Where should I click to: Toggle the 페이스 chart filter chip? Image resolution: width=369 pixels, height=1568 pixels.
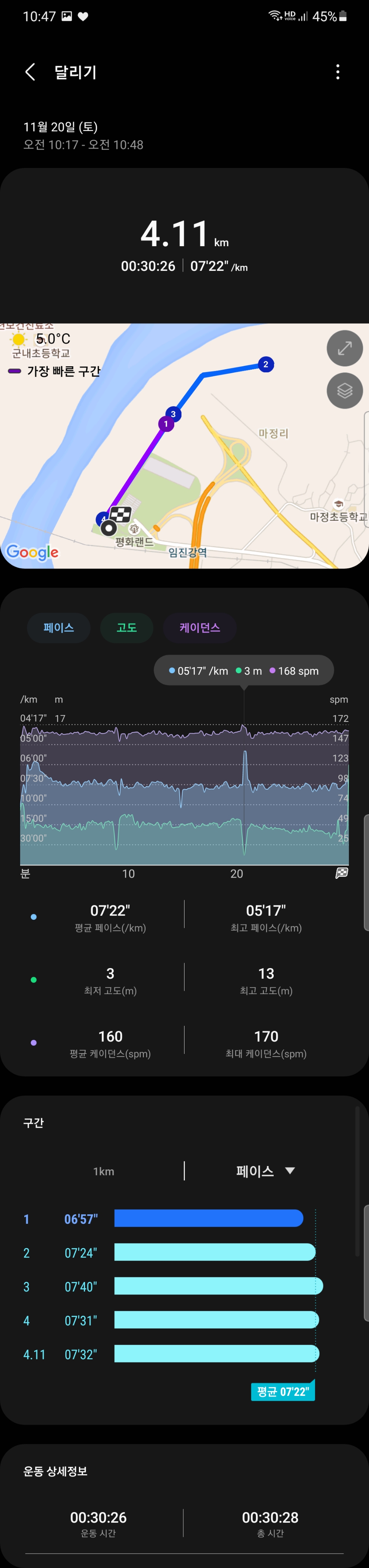pyautogui.click(x=59, y=628)
